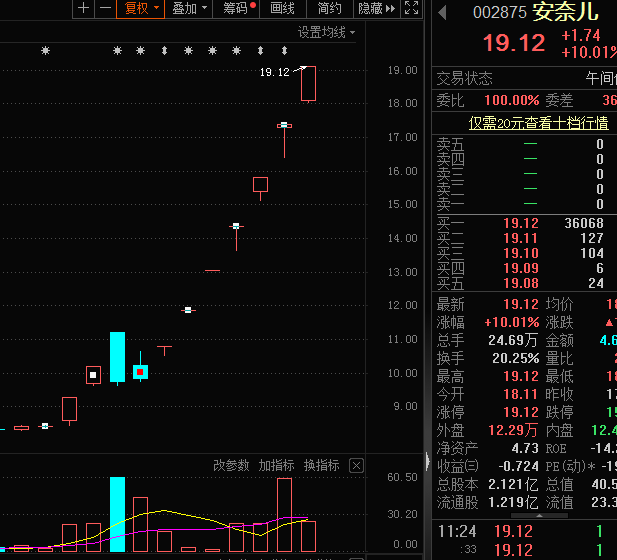Click 卖五 row label
The image size is (617, 560).
point(451,144)
